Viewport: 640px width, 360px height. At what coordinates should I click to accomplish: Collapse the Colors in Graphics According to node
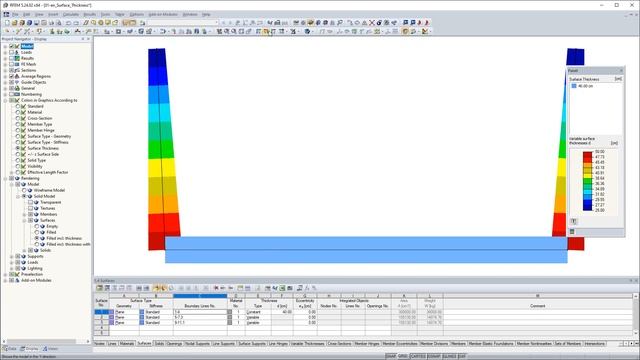click(5, 100)
